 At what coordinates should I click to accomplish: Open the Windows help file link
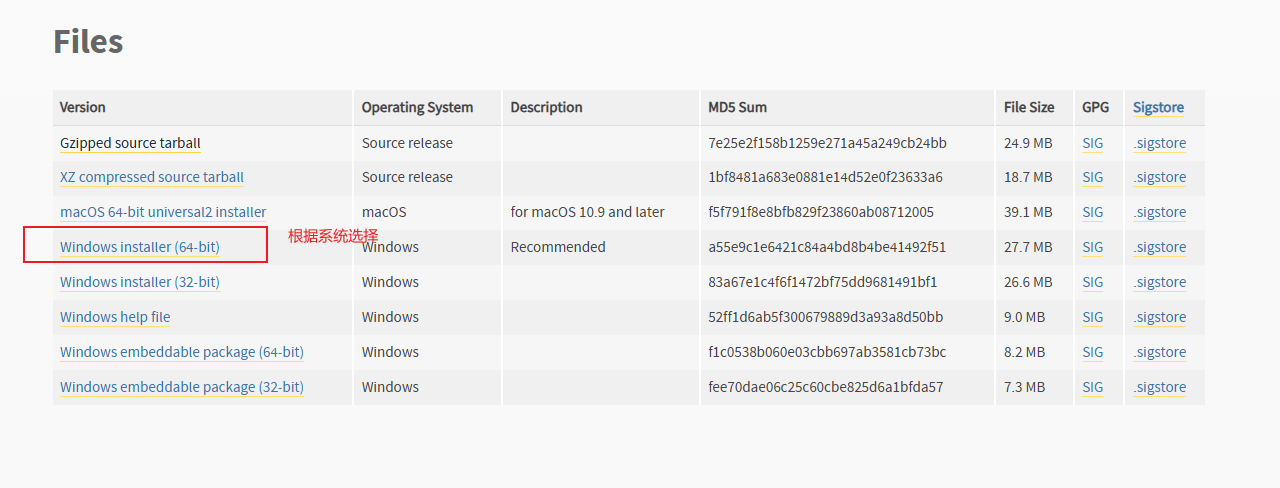point(115,317)
